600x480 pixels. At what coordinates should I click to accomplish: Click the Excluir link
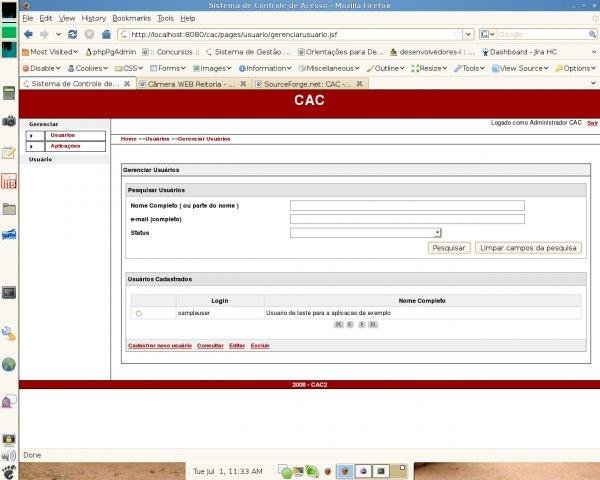point(260,346)
